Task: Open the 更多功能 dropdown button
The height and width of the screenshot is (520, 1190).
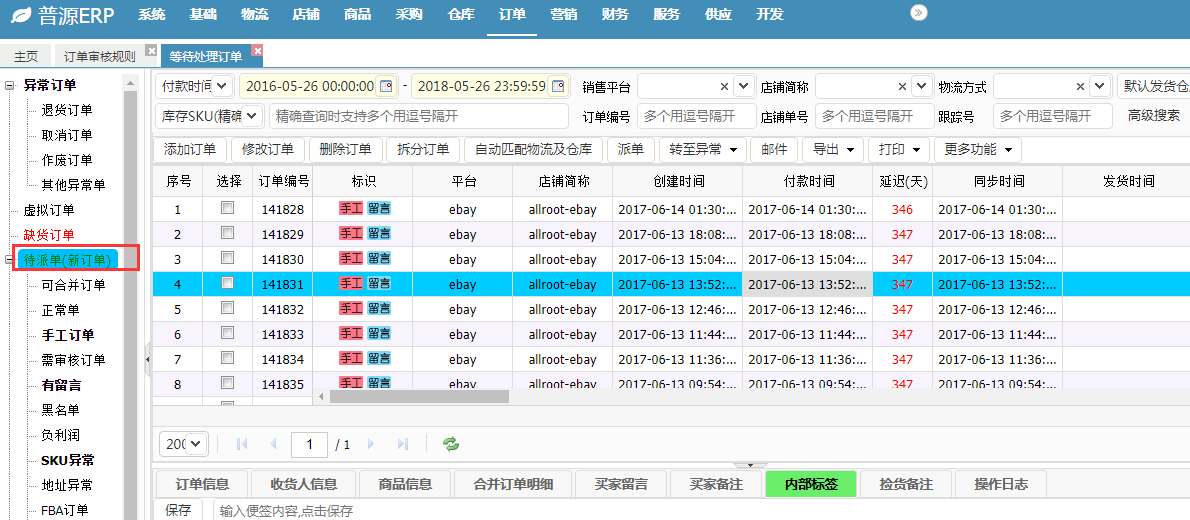Action: [x=978, y=150]
